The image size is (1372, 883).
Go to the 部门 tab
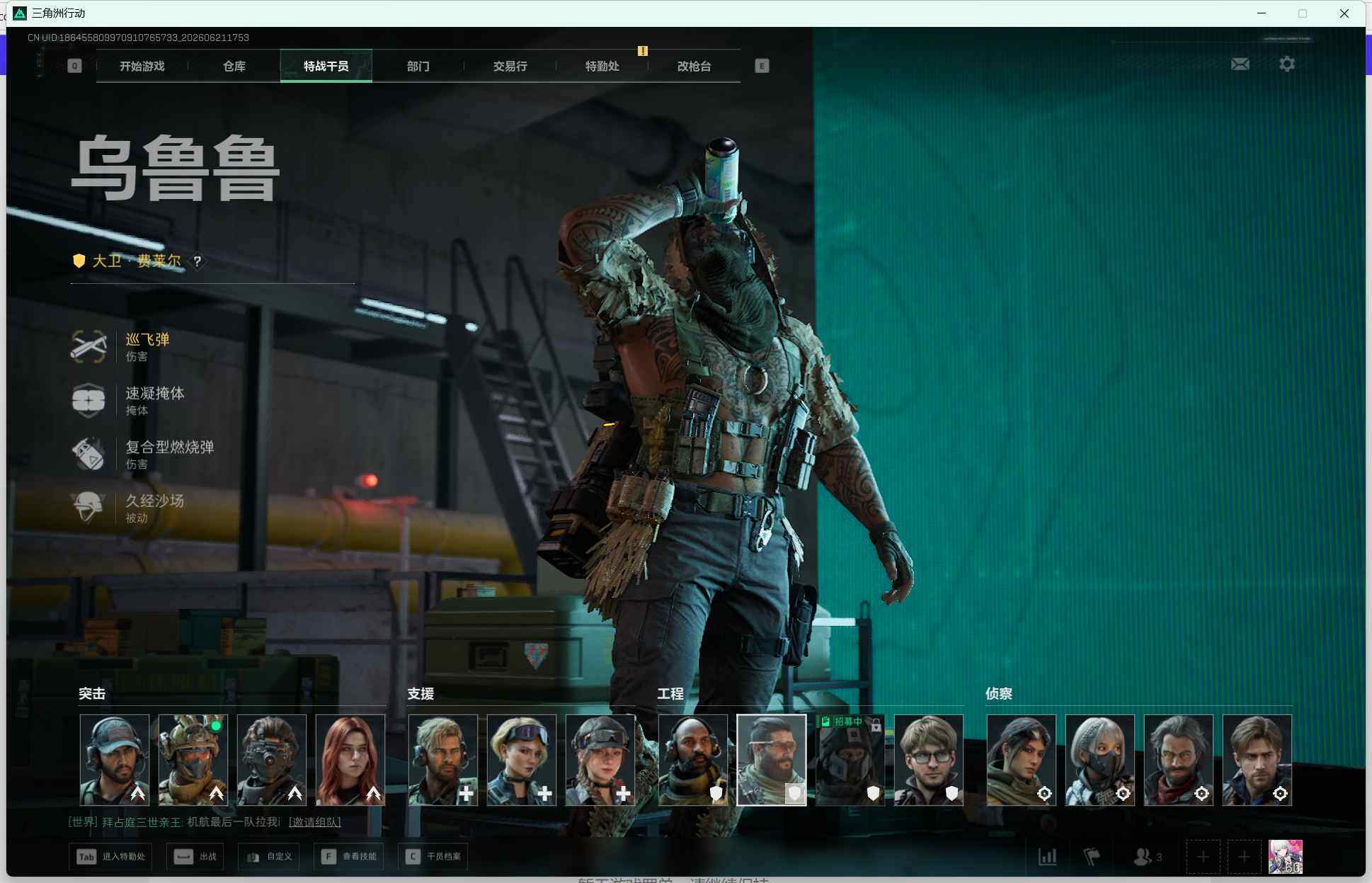coord(418,66)
